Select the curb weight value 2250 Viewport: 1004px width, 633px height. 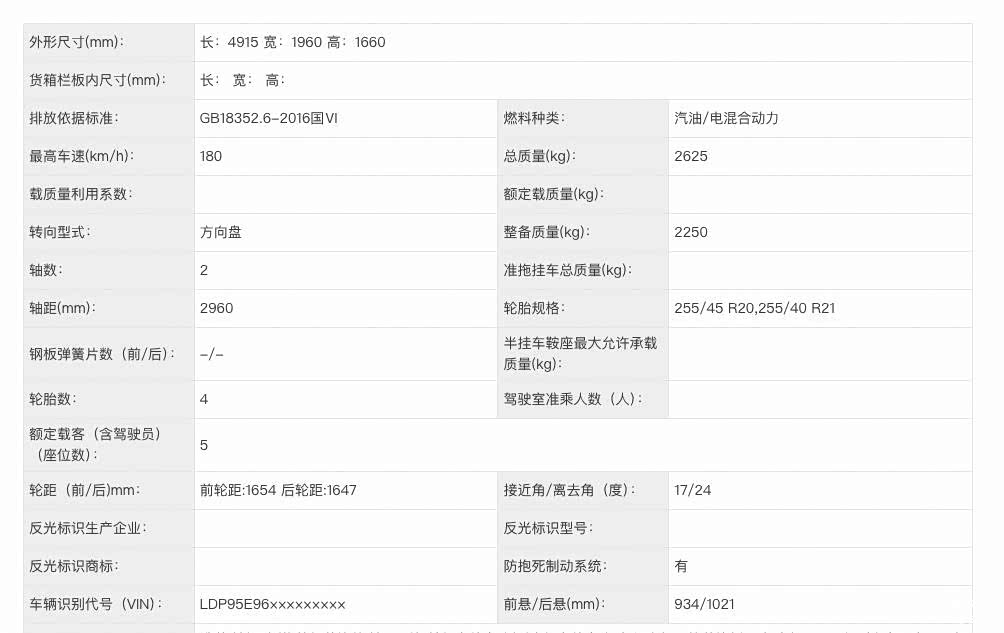click(x=691, y=232)
